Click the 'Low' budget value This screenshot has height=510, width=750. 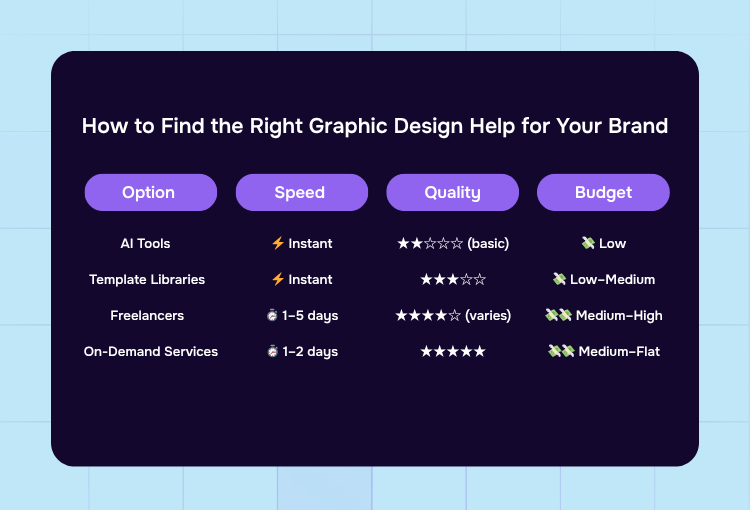pos(613,244)
